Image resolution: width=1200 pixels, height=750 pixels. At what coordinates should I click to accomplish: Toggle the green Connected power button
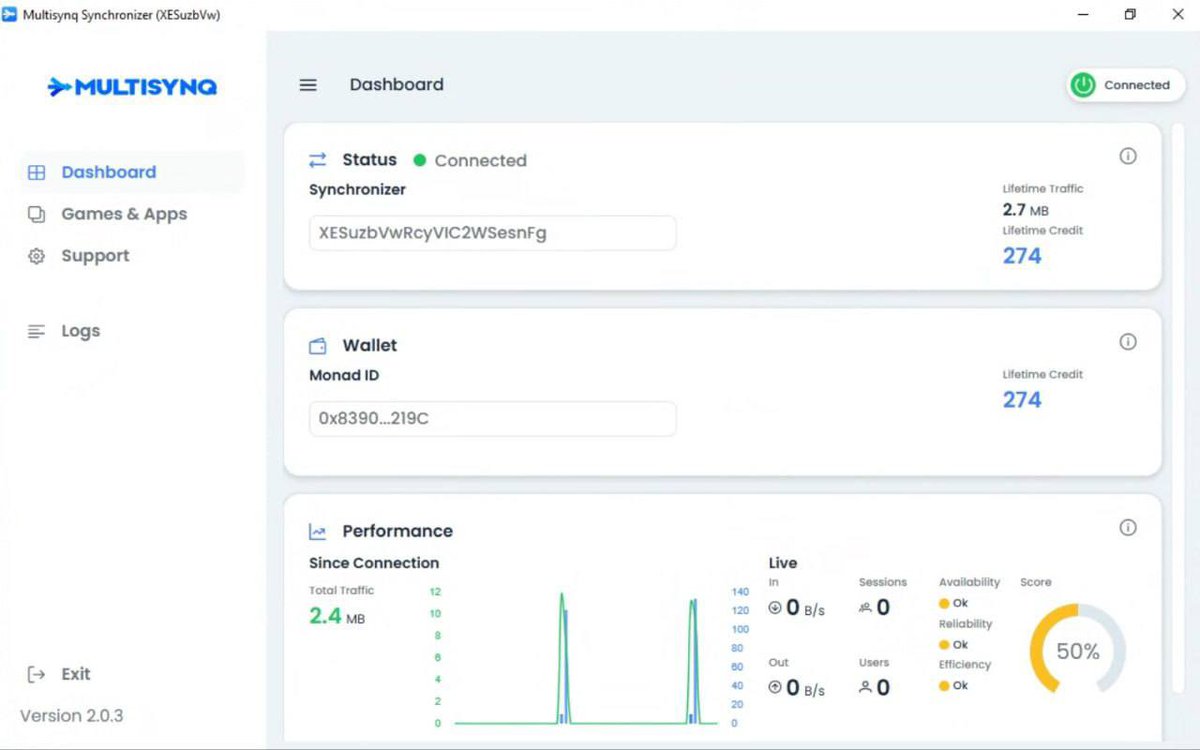point(1083,85)
